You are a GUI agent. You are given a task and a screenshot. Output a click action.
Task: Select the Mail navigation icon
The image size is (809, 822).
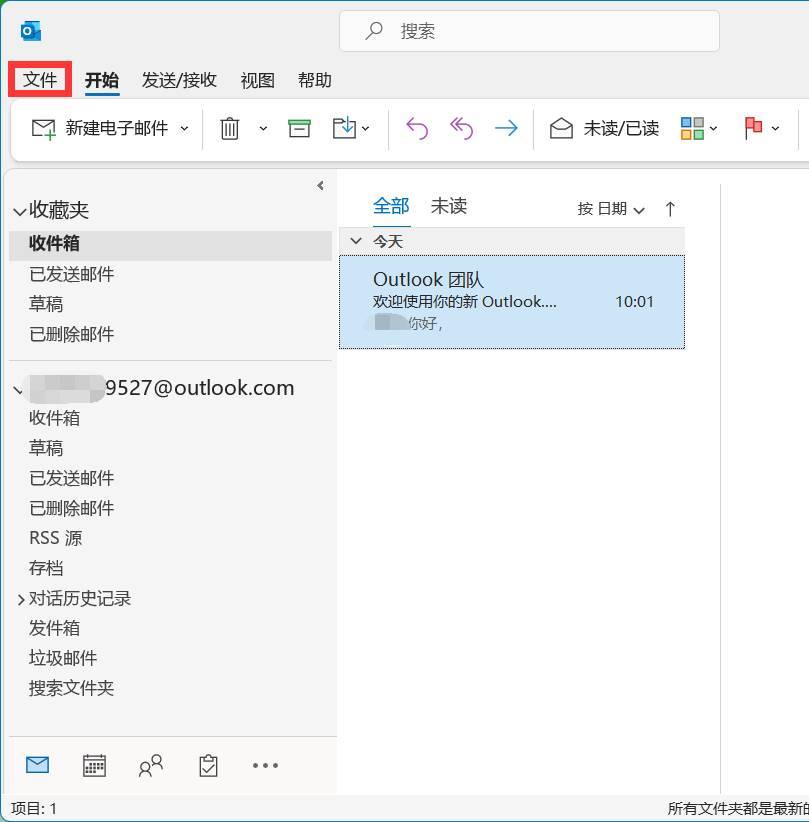[37, 765]
